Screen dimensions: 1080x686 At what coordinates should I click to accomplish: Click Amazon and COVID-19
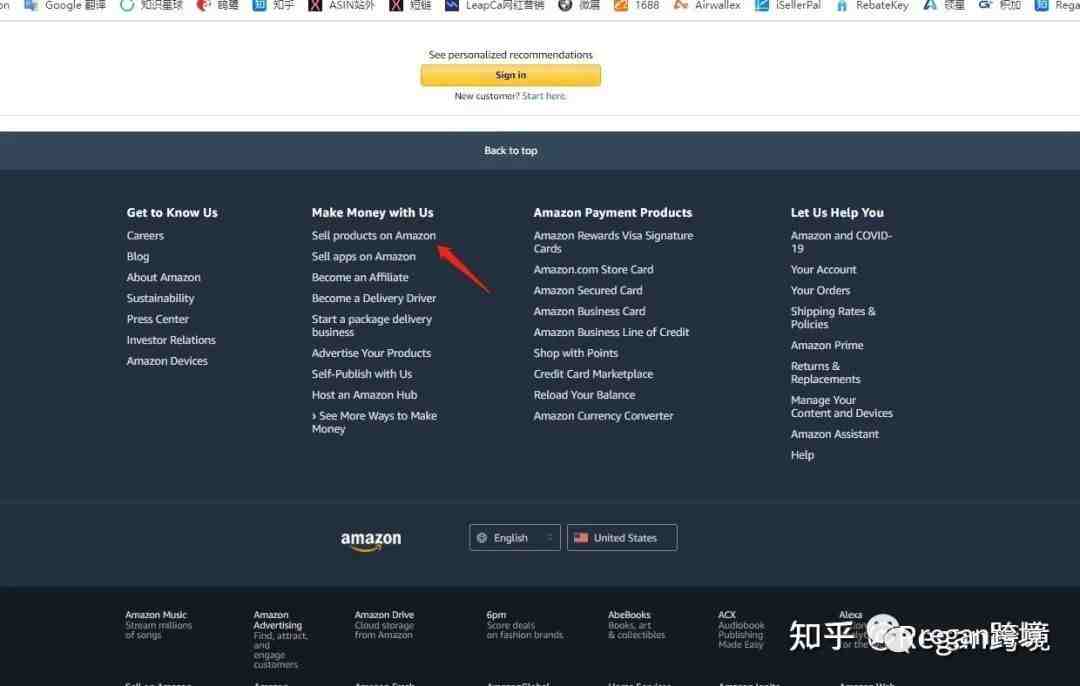841,242
